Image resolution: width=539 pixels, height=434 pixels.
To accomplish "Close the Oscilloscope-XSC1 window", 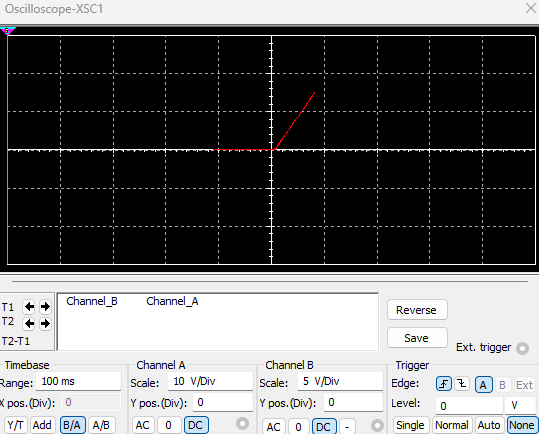I will point(531,8).
